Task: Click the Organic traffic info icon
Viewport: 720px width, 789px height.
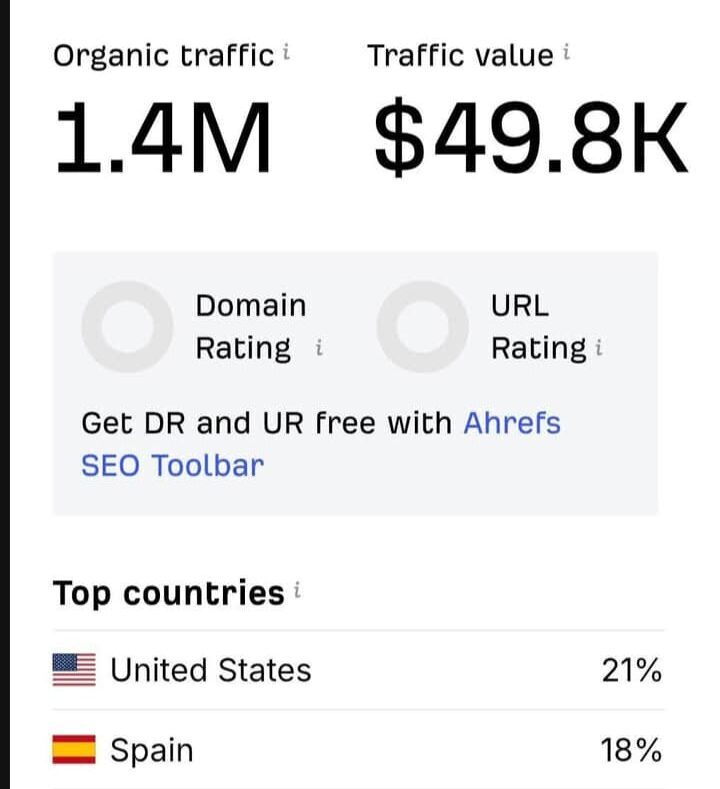Action: point(286,53)
